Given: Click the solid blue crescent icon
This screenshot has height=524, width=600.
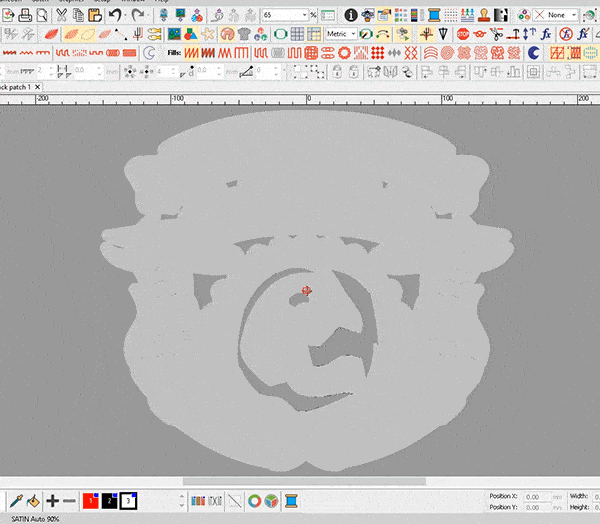Looking at the screenshot, I should pyautogui.click(x=533, y=53).
